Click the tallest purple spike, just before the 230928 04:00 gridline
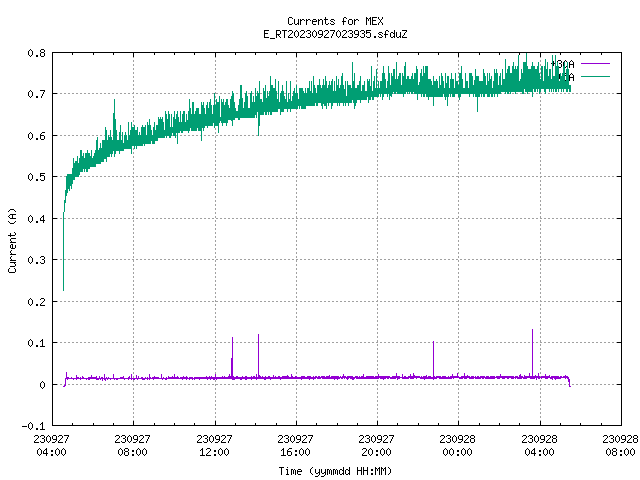Viewport: 640px width, 480px height. tap(532, 351)
